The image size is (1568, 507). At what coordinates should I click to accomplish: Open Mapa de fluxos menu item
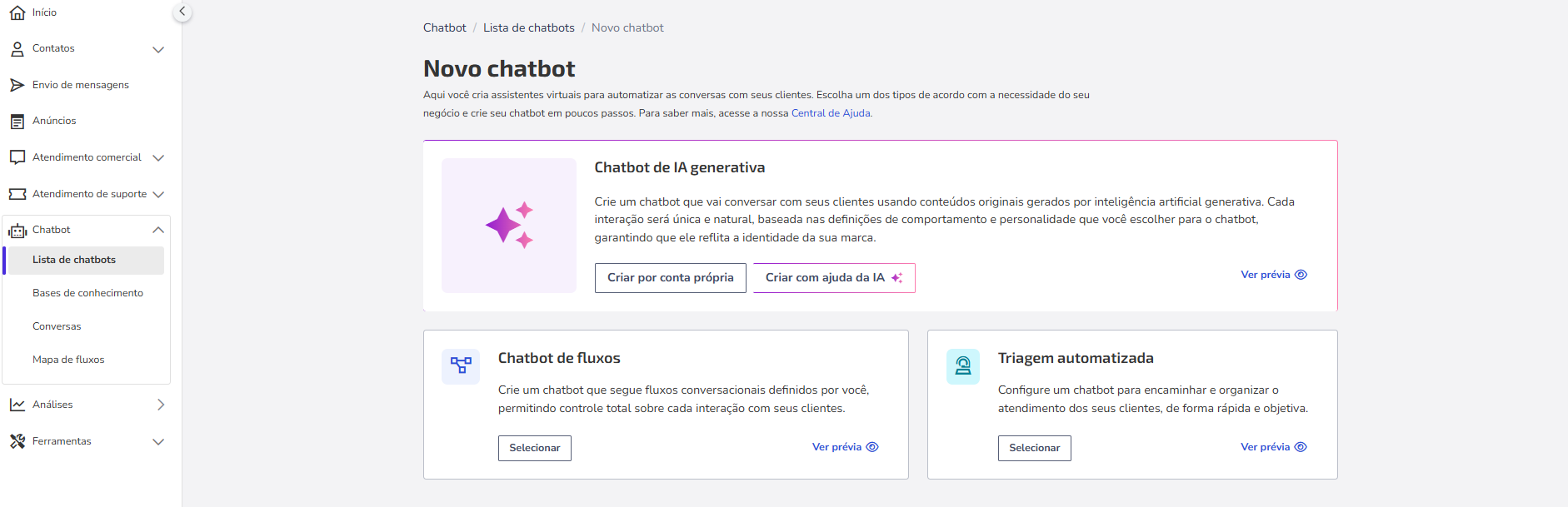(x=68, y=360)
